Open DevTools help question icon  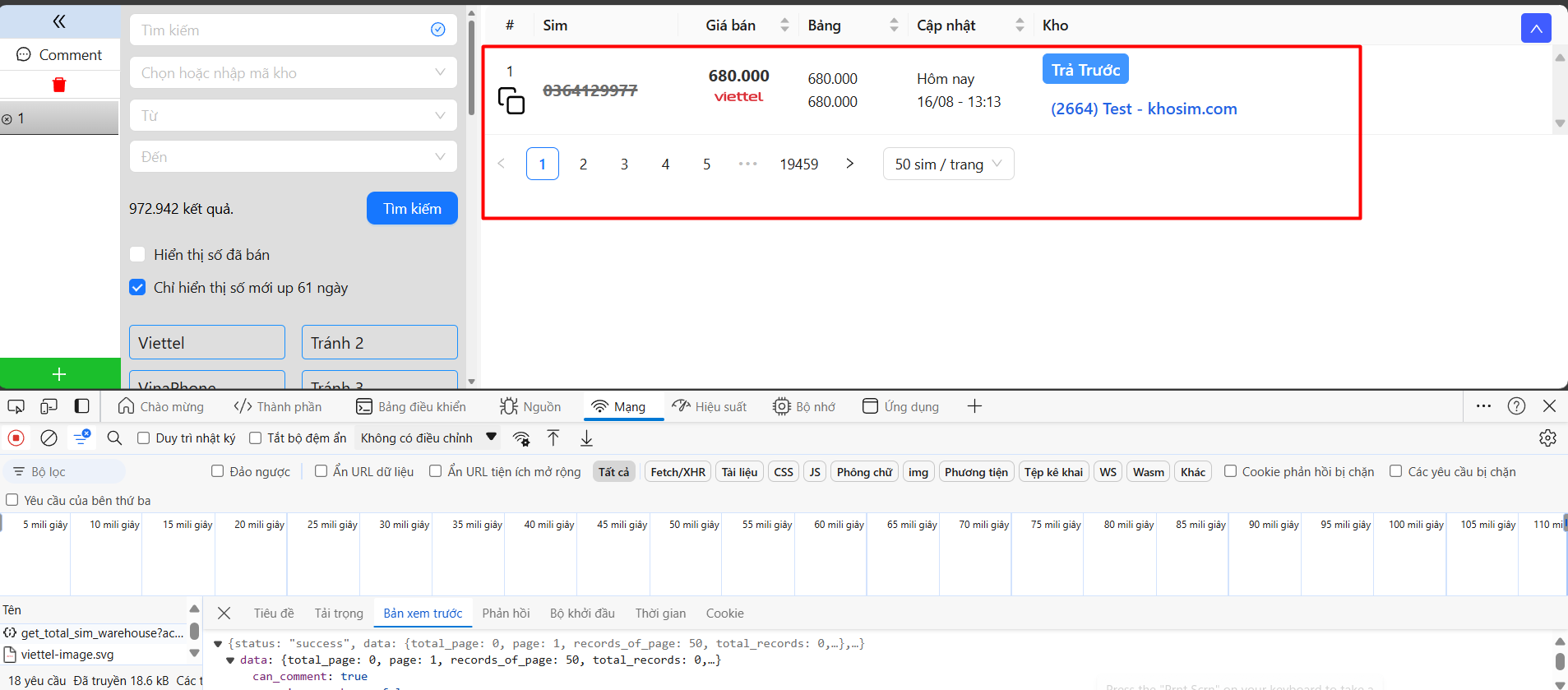click(x=1516, y=406)
